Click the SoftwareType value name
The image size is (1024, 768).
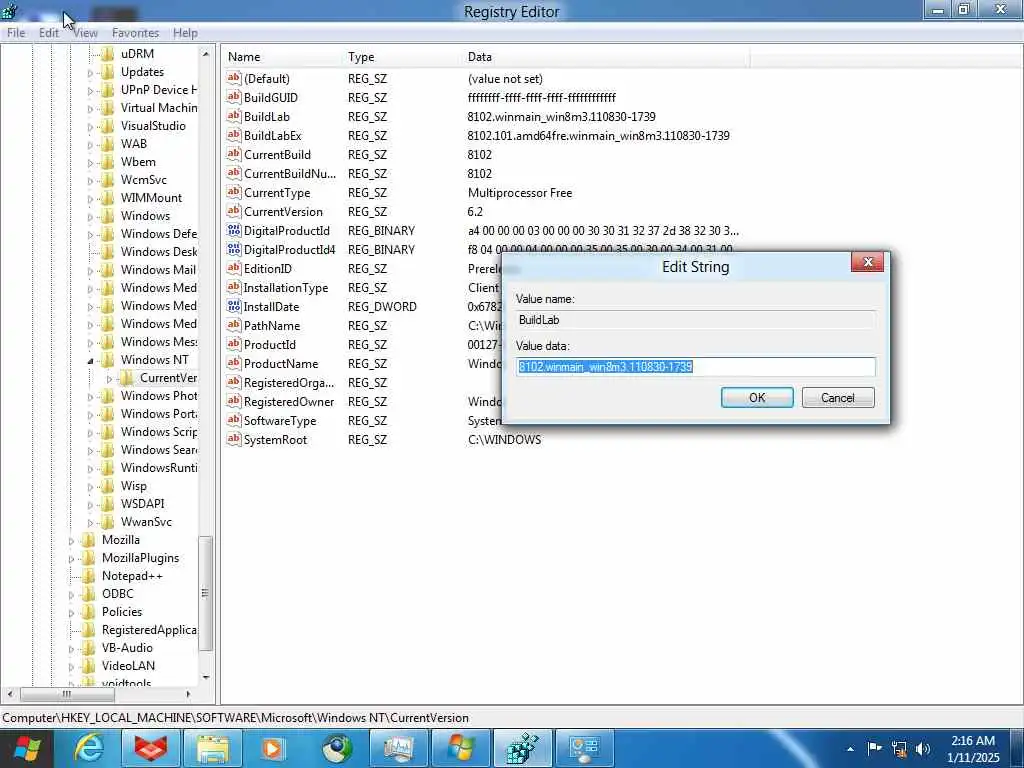(x=280, y=421)
